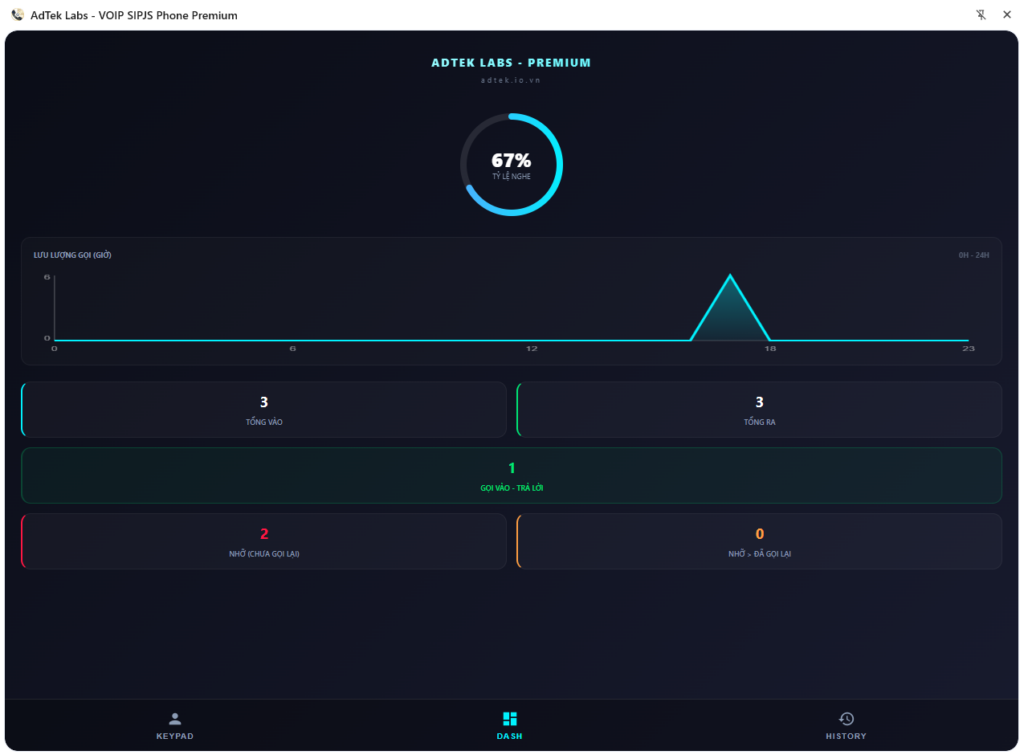Select the Tổng Ra card
1024x755 pixels.
[x=759, y=409]
